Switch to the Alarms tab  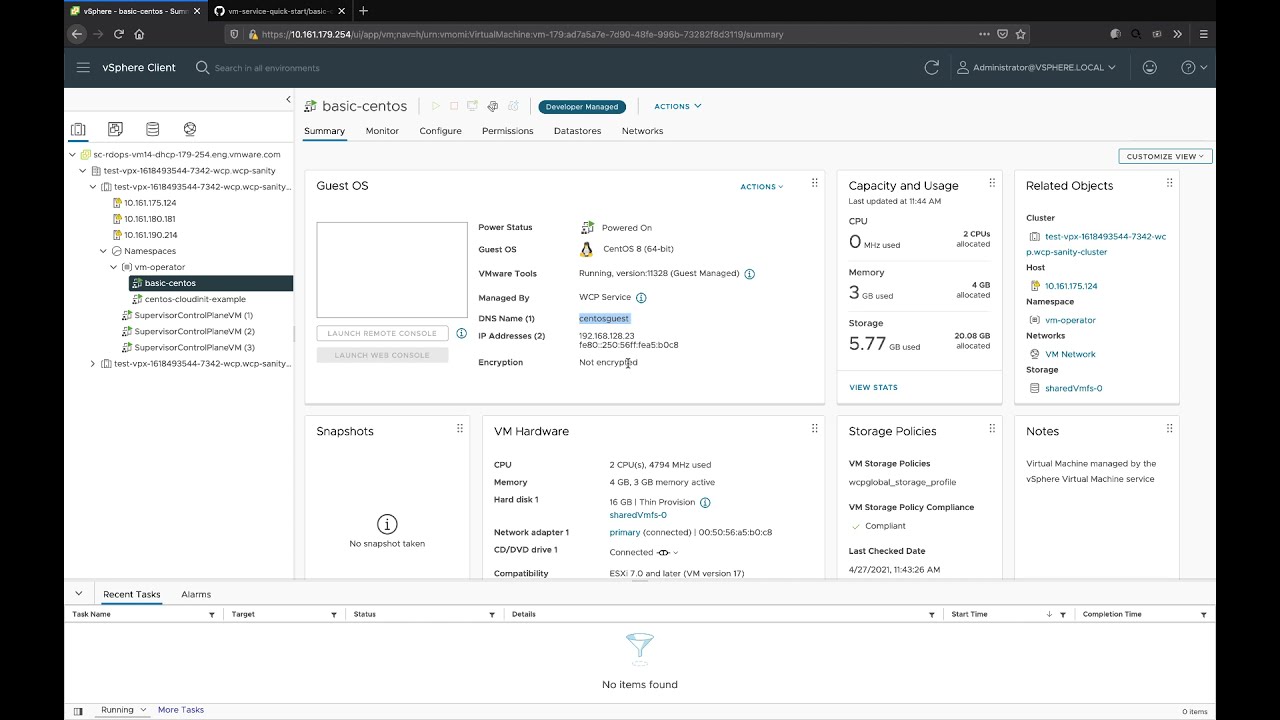tap(196, 595)
